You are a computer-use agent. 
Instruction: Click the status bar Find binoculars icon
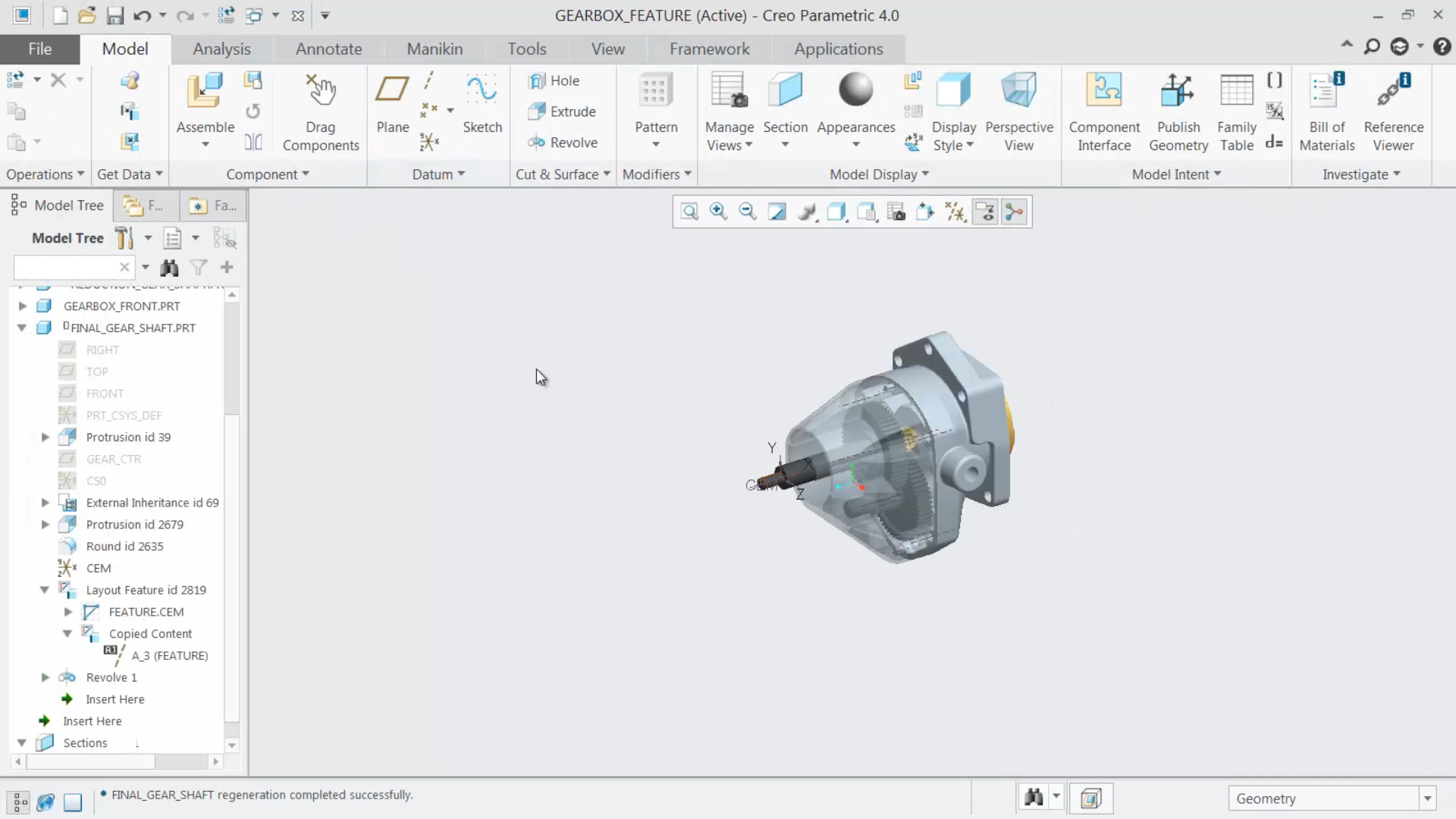(x=1034, y=797)
